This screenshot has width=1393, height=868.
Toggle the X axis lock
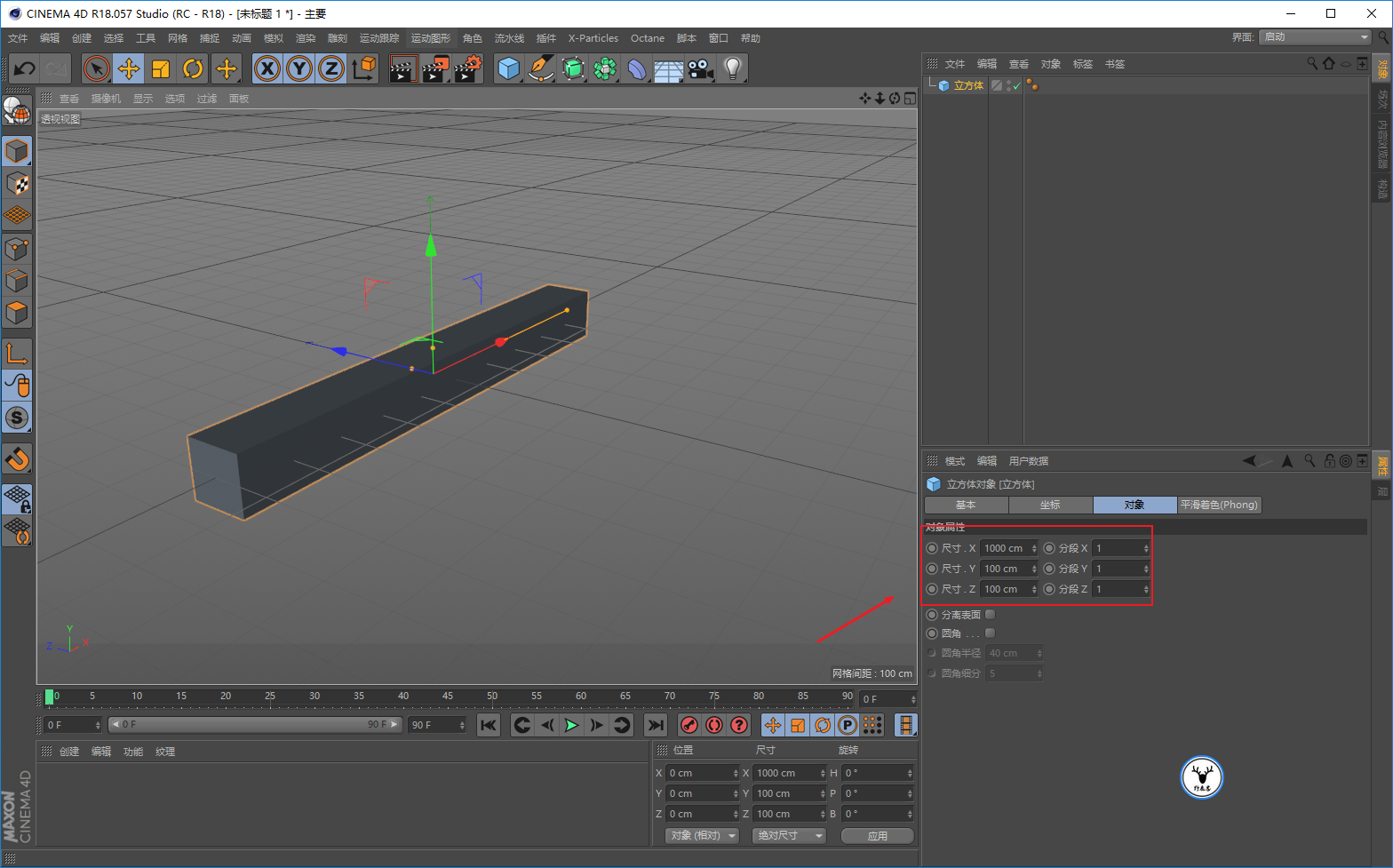click(267, 68)
